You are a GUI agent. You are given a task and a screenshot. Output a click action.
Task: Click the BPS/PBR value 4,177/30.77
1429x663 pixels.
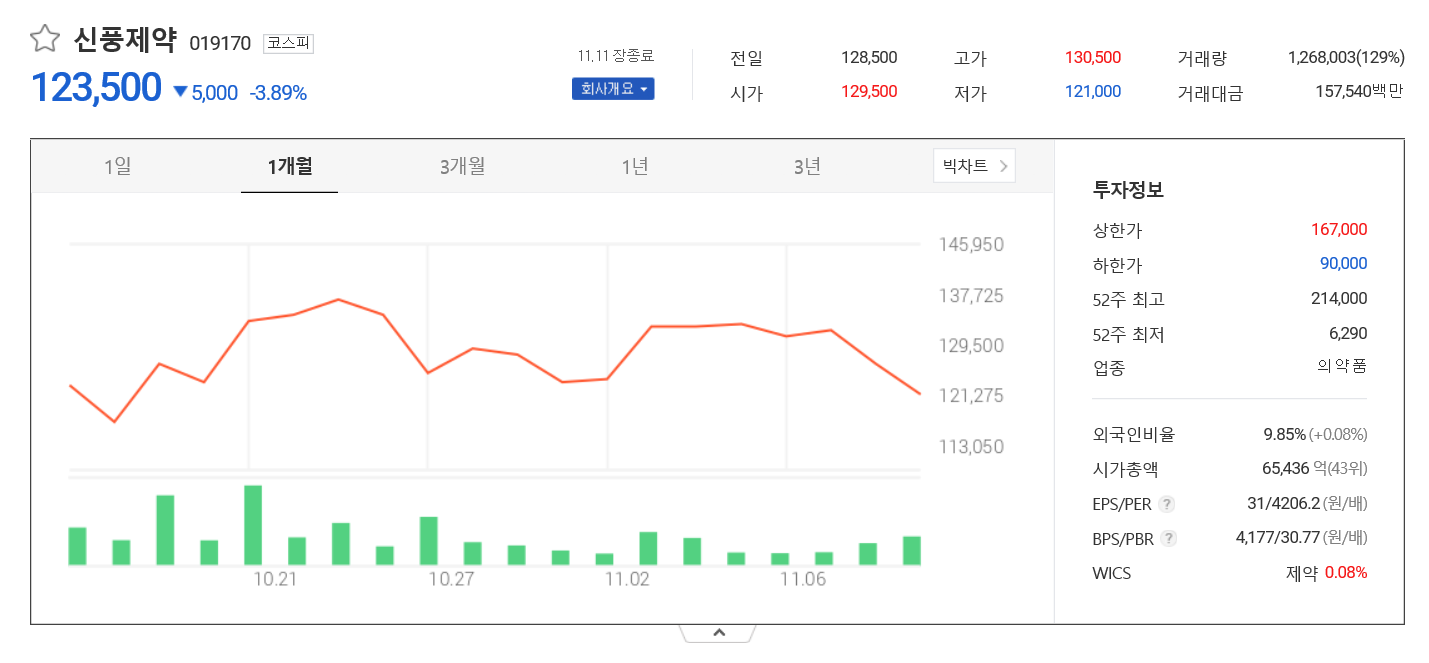click(x=1278, y=538)
